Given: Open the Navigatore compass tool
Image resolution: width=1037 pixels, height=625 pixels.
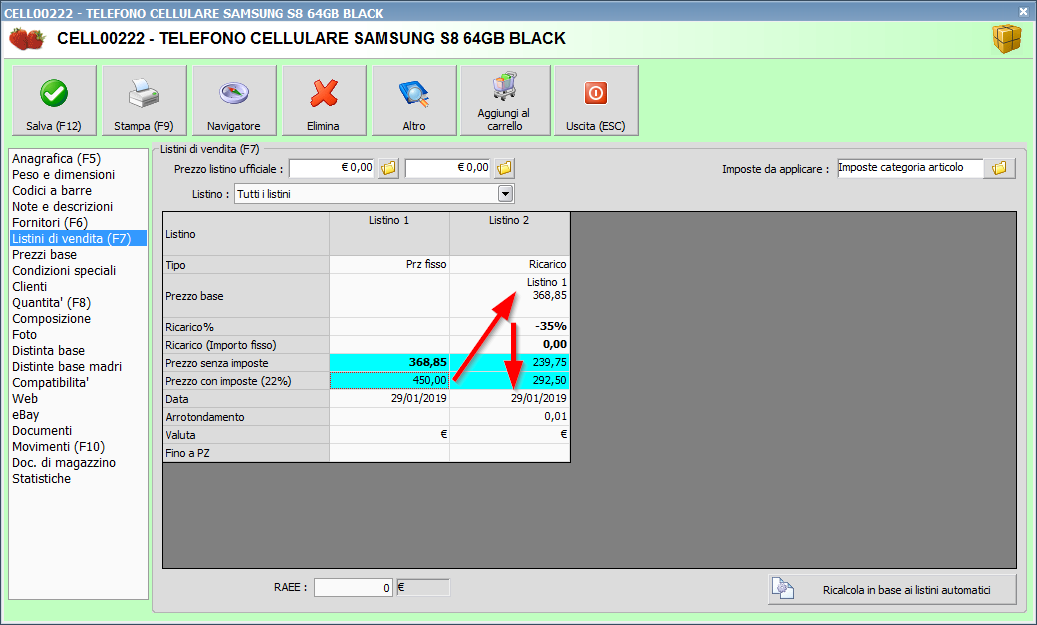Looking at the screenshot, I should tap(233, 101).
